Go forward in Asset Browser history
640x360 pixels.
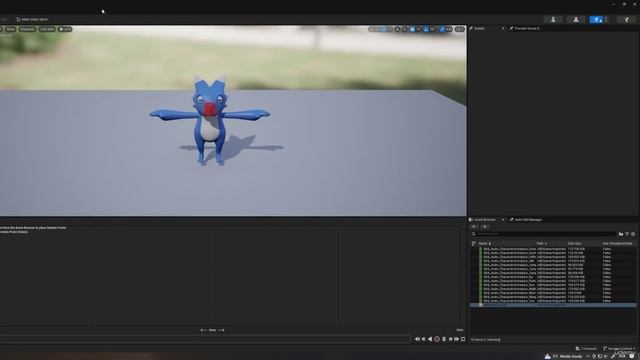(x=484, y=227)
